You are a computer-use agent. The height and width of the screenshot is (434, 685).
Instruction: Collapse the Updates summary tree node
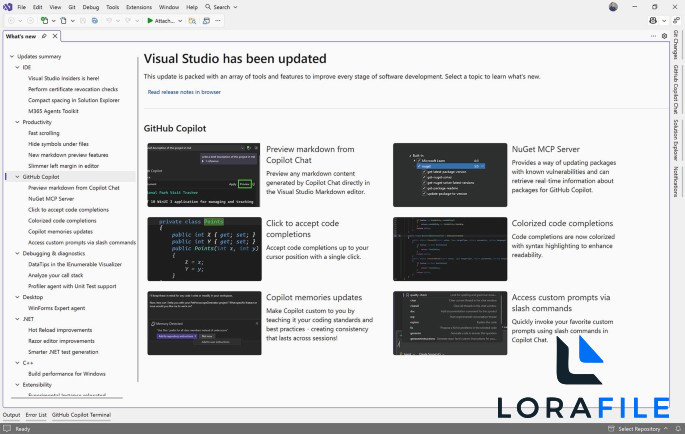(12, 56)
